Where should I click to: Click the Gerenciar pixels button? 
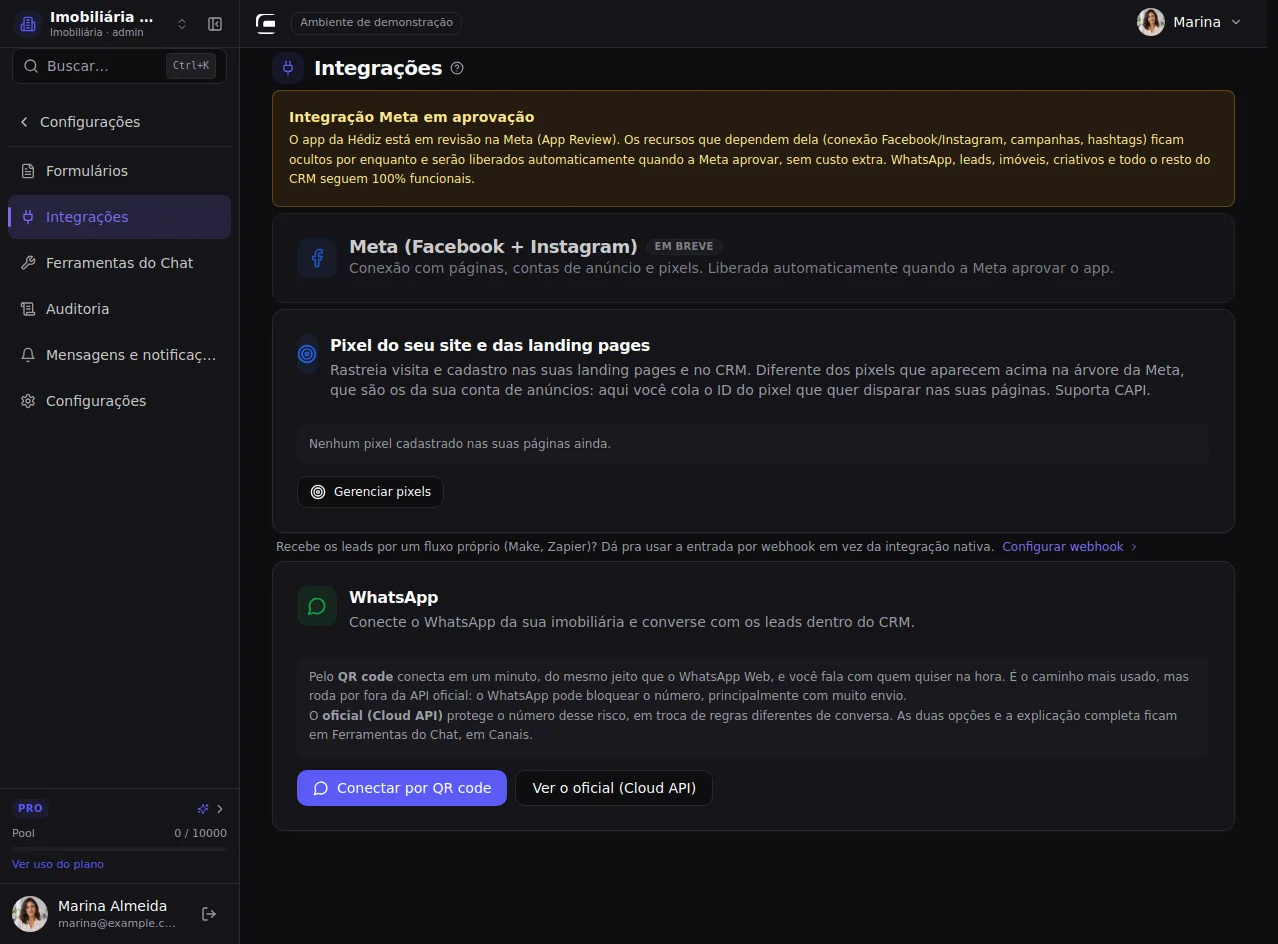click(x=370, y=492)
